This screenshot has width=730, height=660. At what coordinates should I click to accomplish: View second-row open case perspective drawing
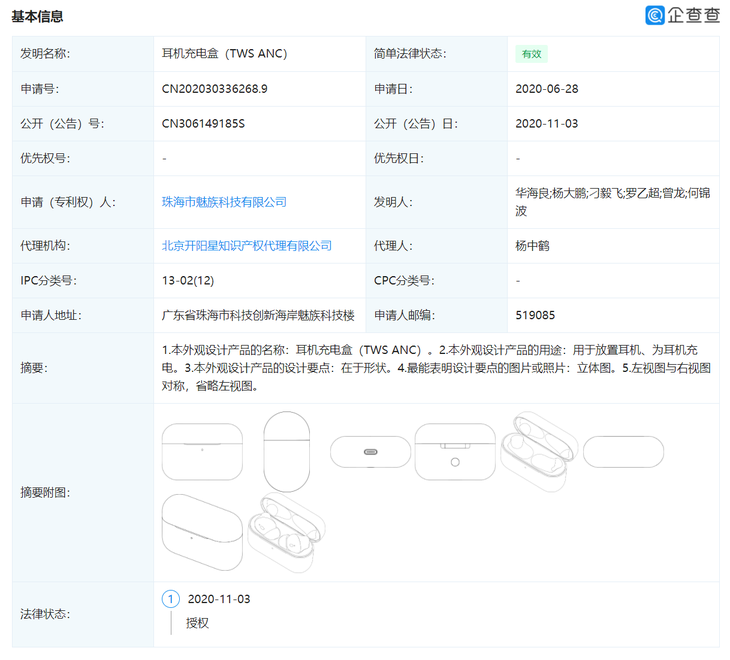pos(287,533)
